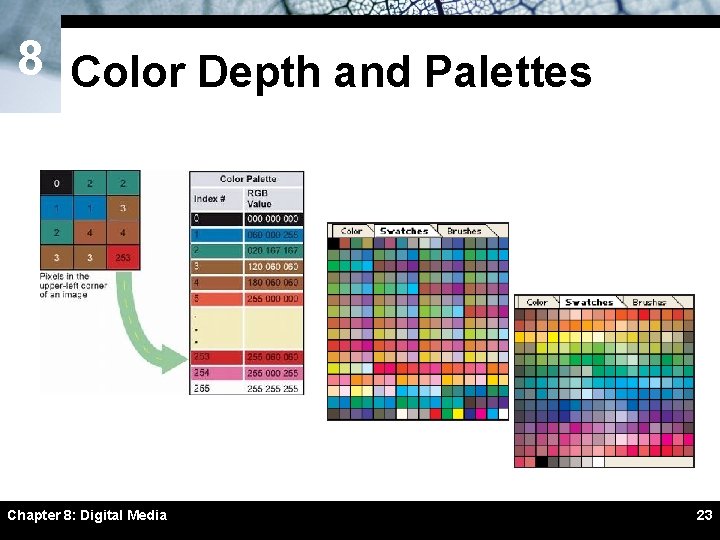The image size is (720, 540).
Task: Click RGB value '255 255 255'
Action: (273, 388)
